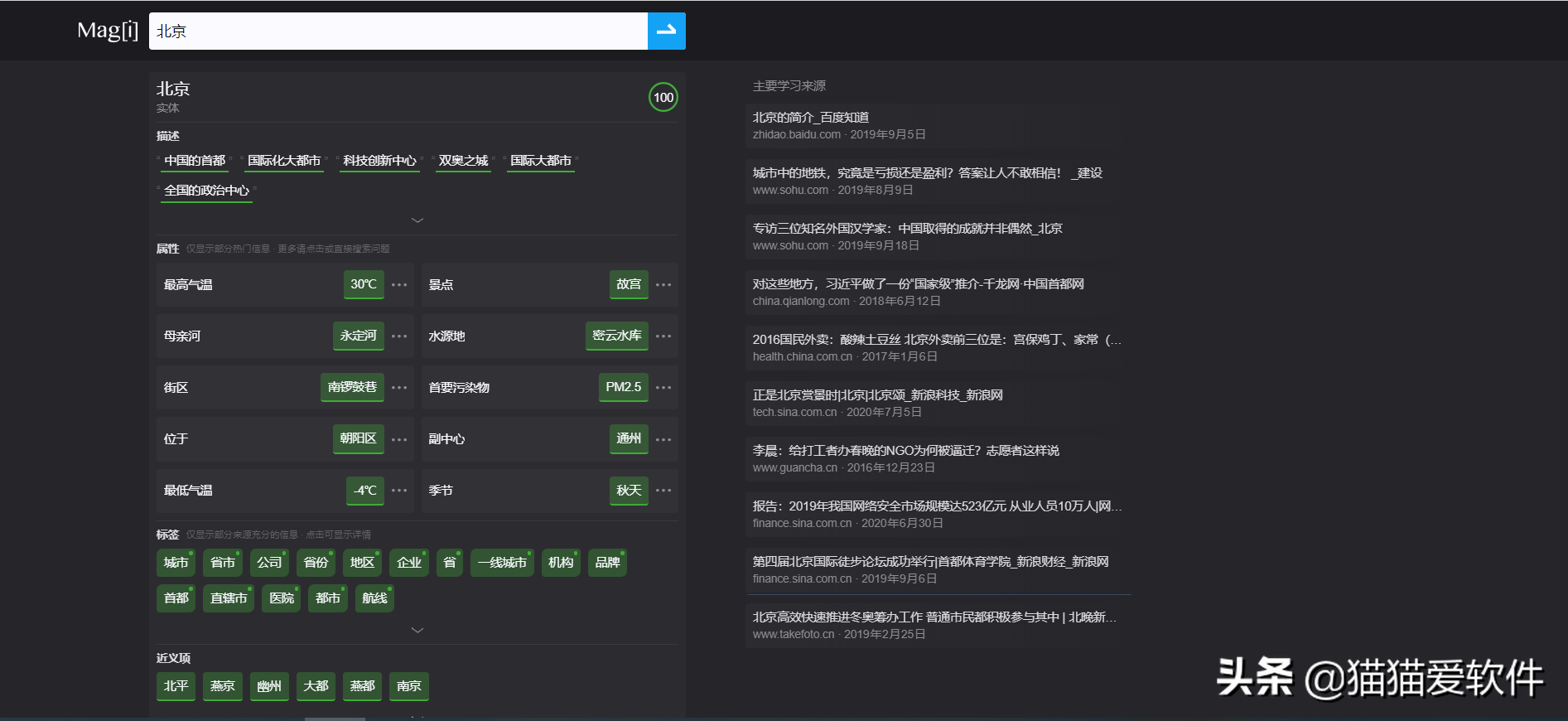Click the 30℃ value button
Screen dimensions: 1568x721
[364, 284]
